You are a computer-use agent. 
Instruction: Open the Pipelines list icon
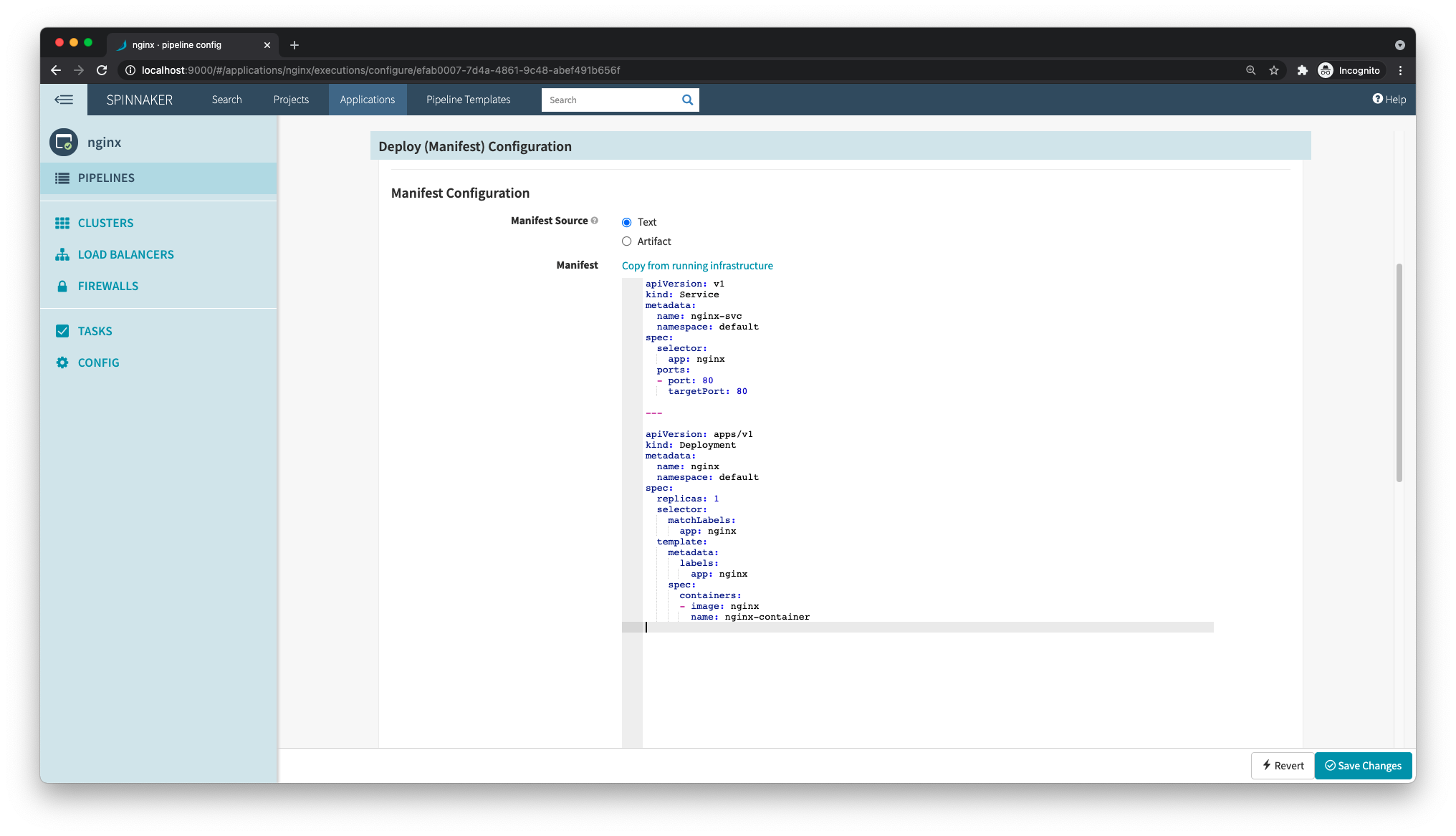click(x=62, y=178)
